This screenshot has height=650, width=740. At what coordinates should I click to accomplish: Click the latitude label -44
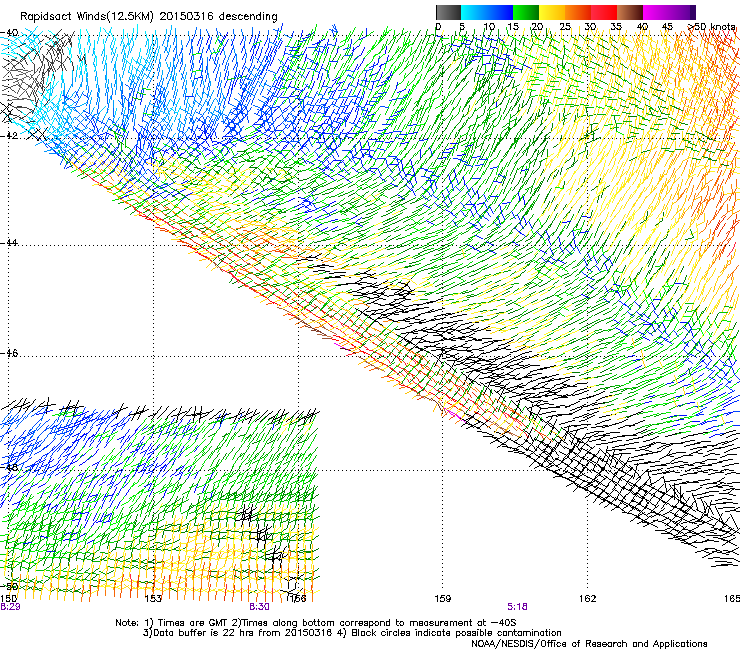9,243
